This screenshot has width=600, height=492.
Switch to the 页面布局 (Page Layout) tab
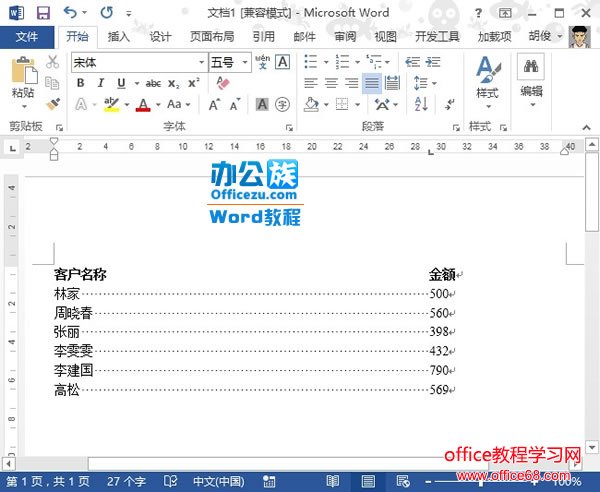[212, 37]
